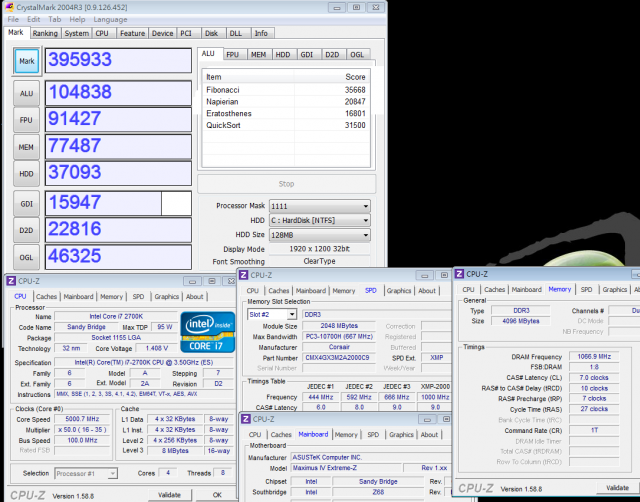Screen dimensions: 640x502
Task: Select the MEM results sub-tab
Action: (258, 55)
